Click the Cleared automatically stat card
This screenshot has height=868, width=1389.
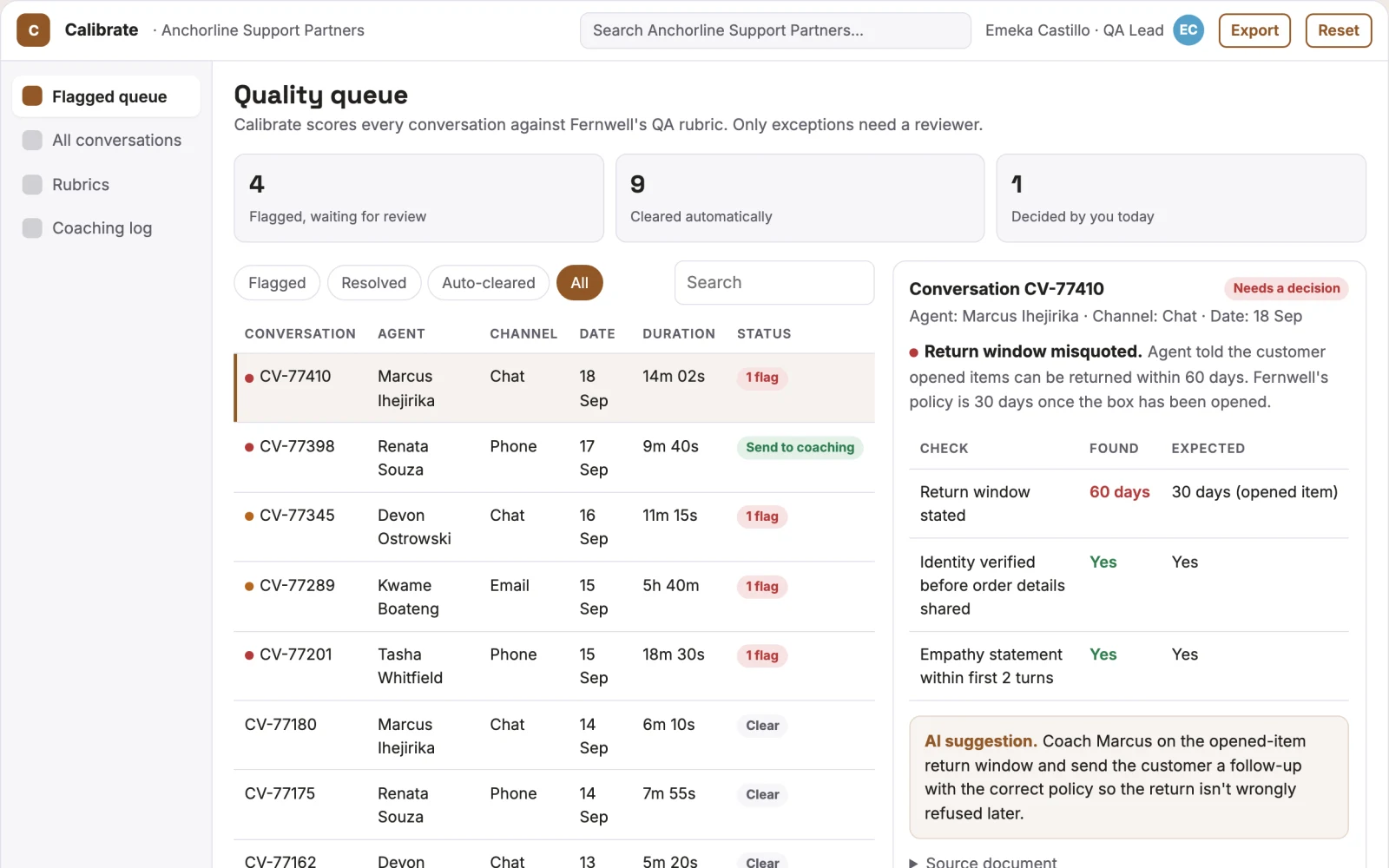click(800, 198)
